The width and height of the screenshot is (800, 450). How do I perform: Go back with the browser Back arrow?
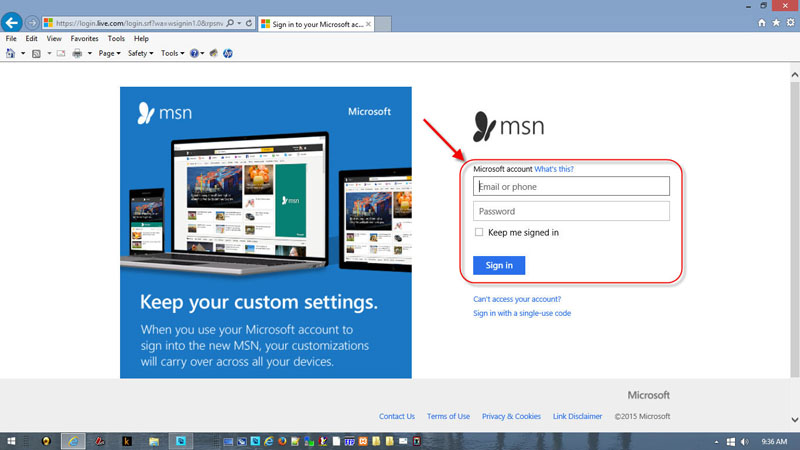[11, 22]
